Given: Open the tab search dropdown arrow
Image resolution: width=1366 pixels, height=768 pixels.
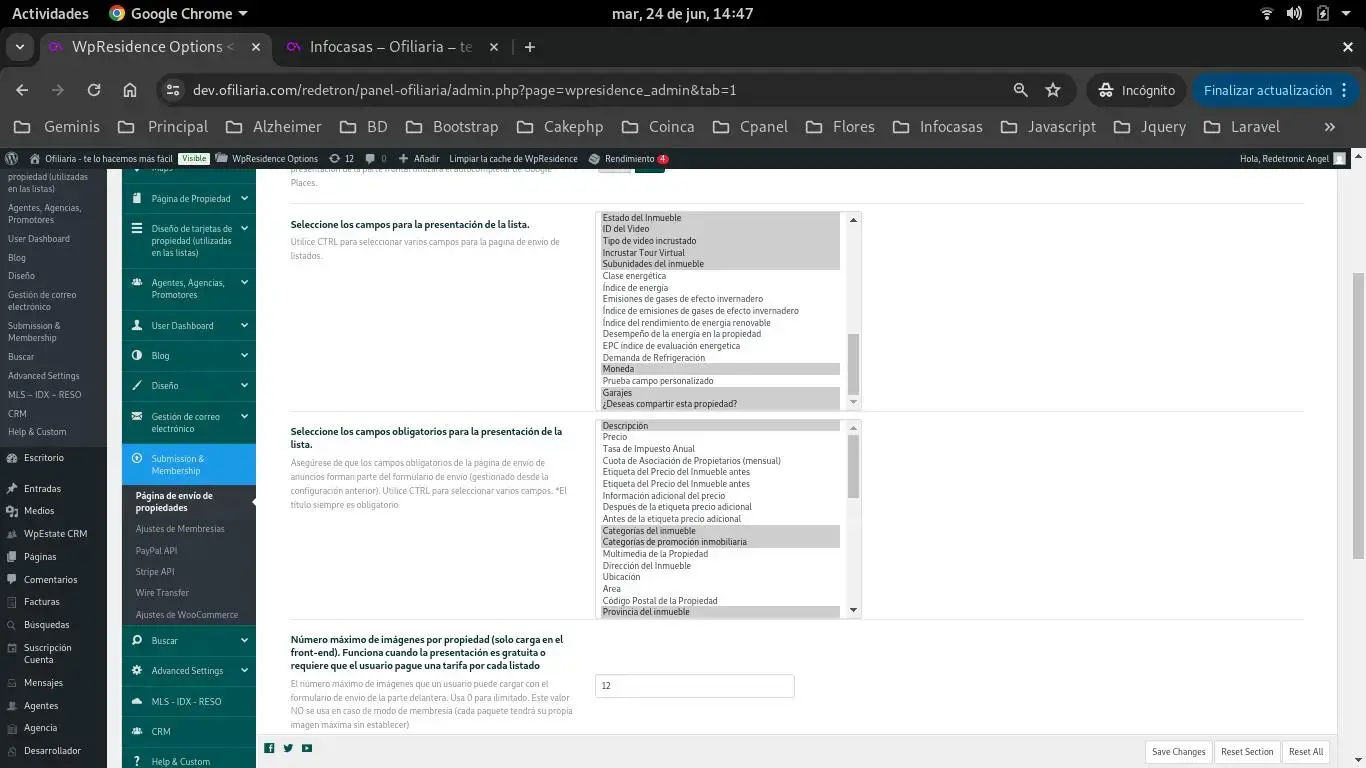Looking at the screenshot, I should [20, 47].
